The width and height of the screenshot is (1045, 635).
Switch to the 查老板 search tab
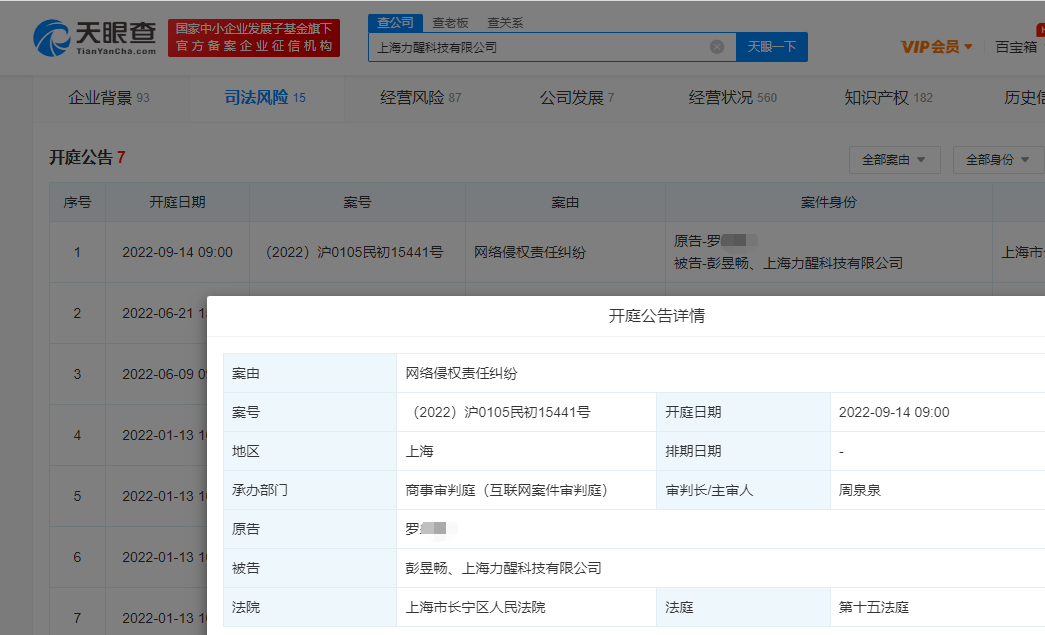click(450, 22)
